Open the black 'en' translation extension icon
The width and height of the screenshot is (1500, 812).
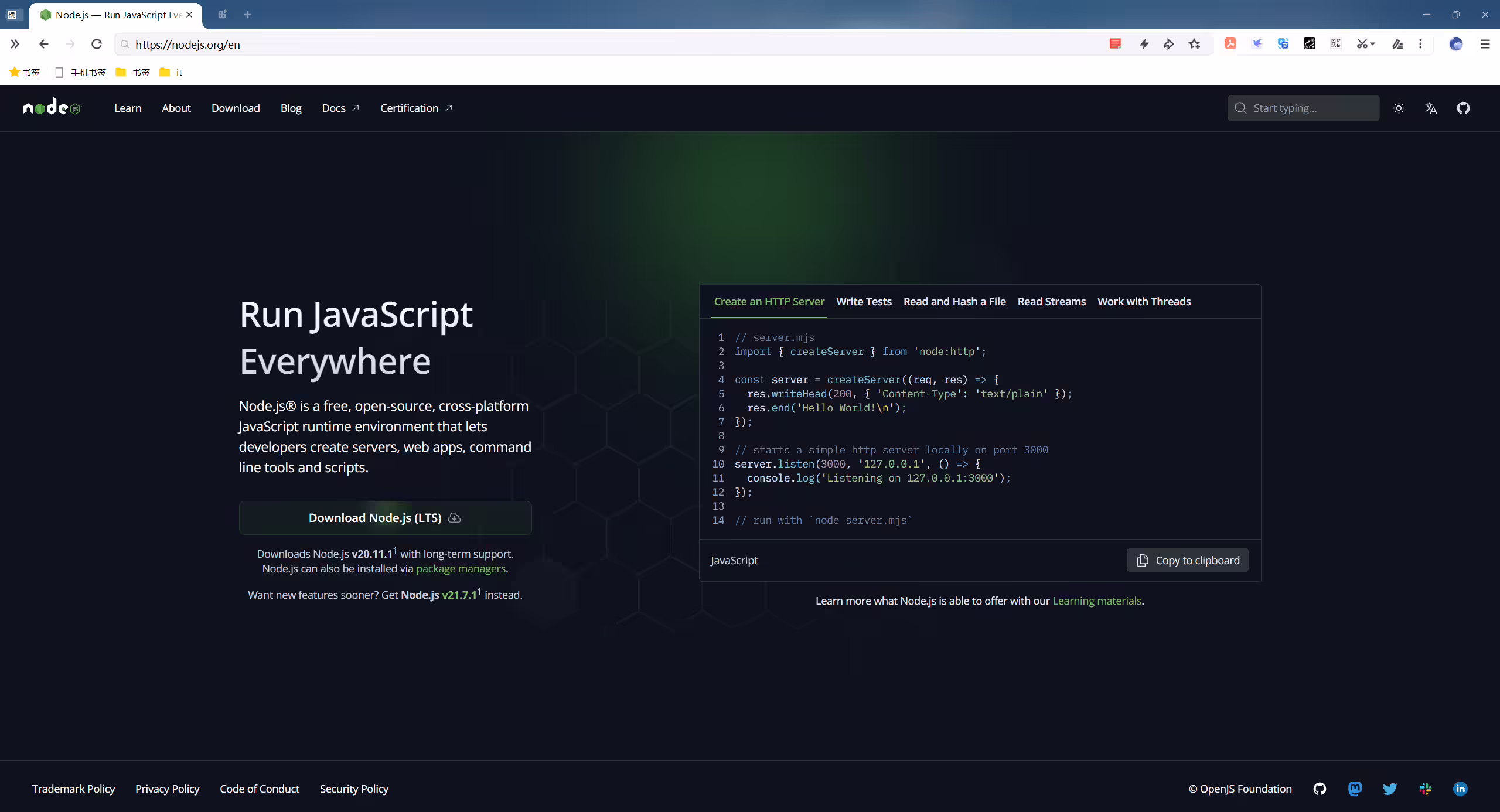(x=1310, y=44)
